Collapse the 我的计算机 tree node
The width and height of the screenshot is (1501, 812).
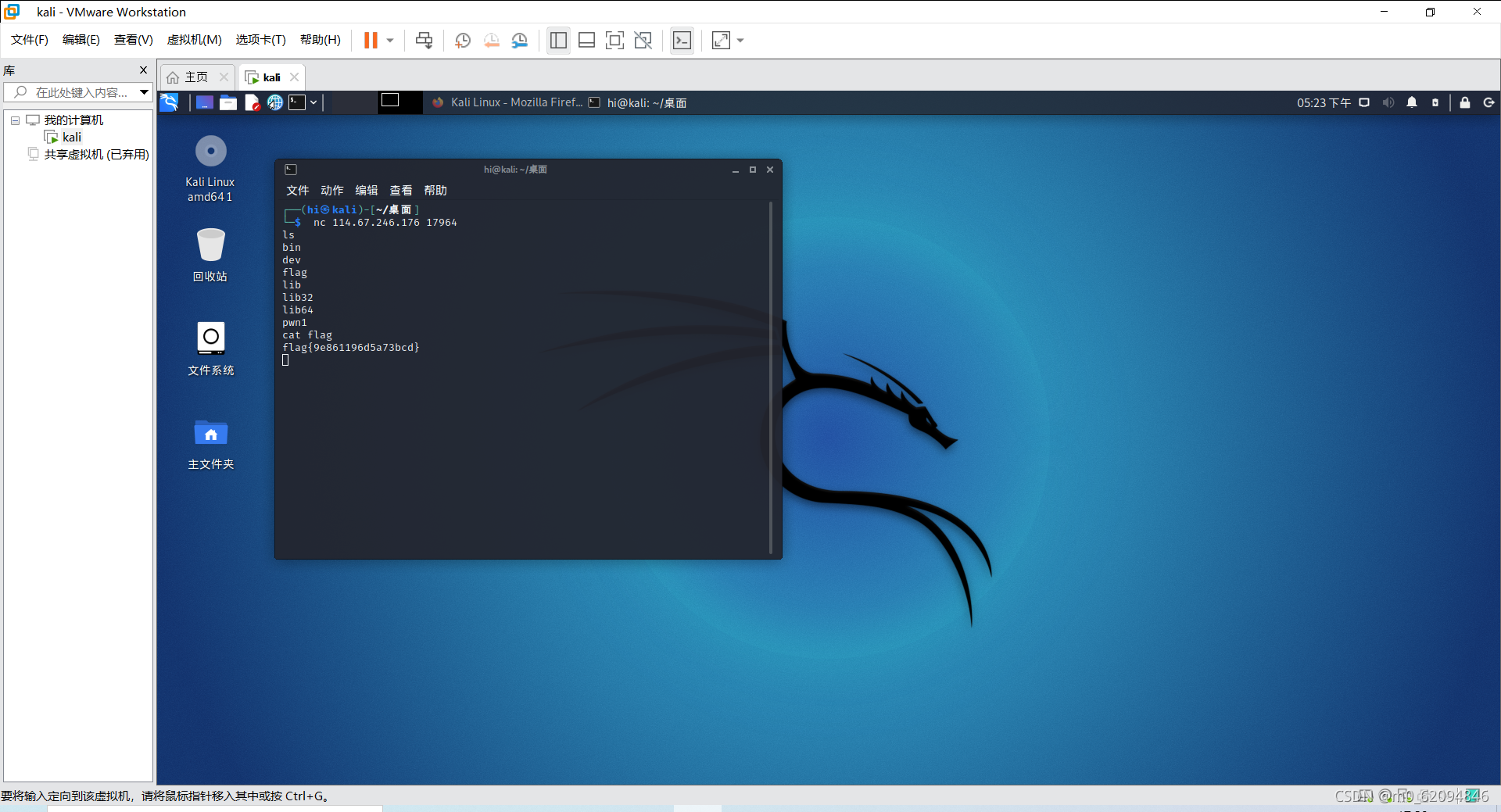click(15, 120)
